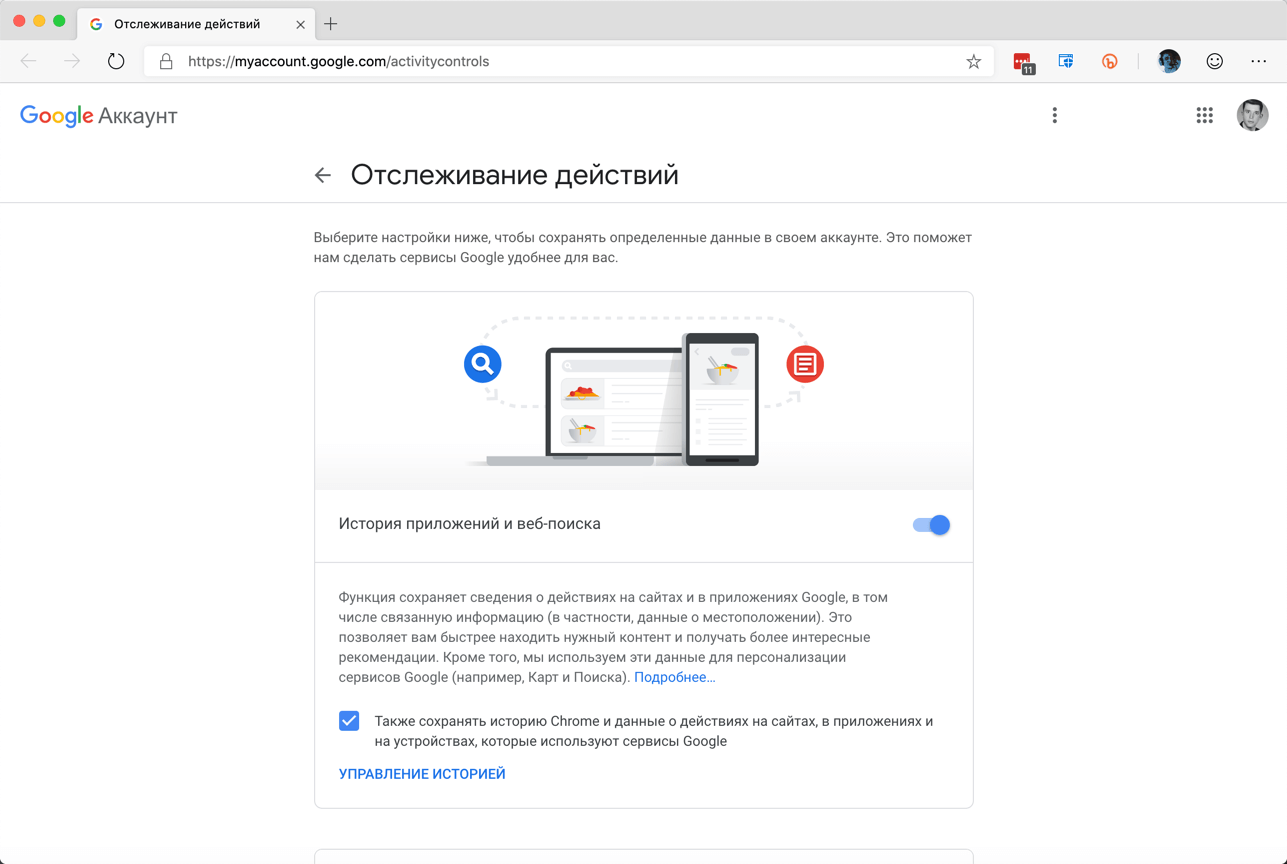The height and width of the screenshot is (864, 1287).
Task: Open the orange Bing rewards extension icon
Action: [x=1109, y=61]
